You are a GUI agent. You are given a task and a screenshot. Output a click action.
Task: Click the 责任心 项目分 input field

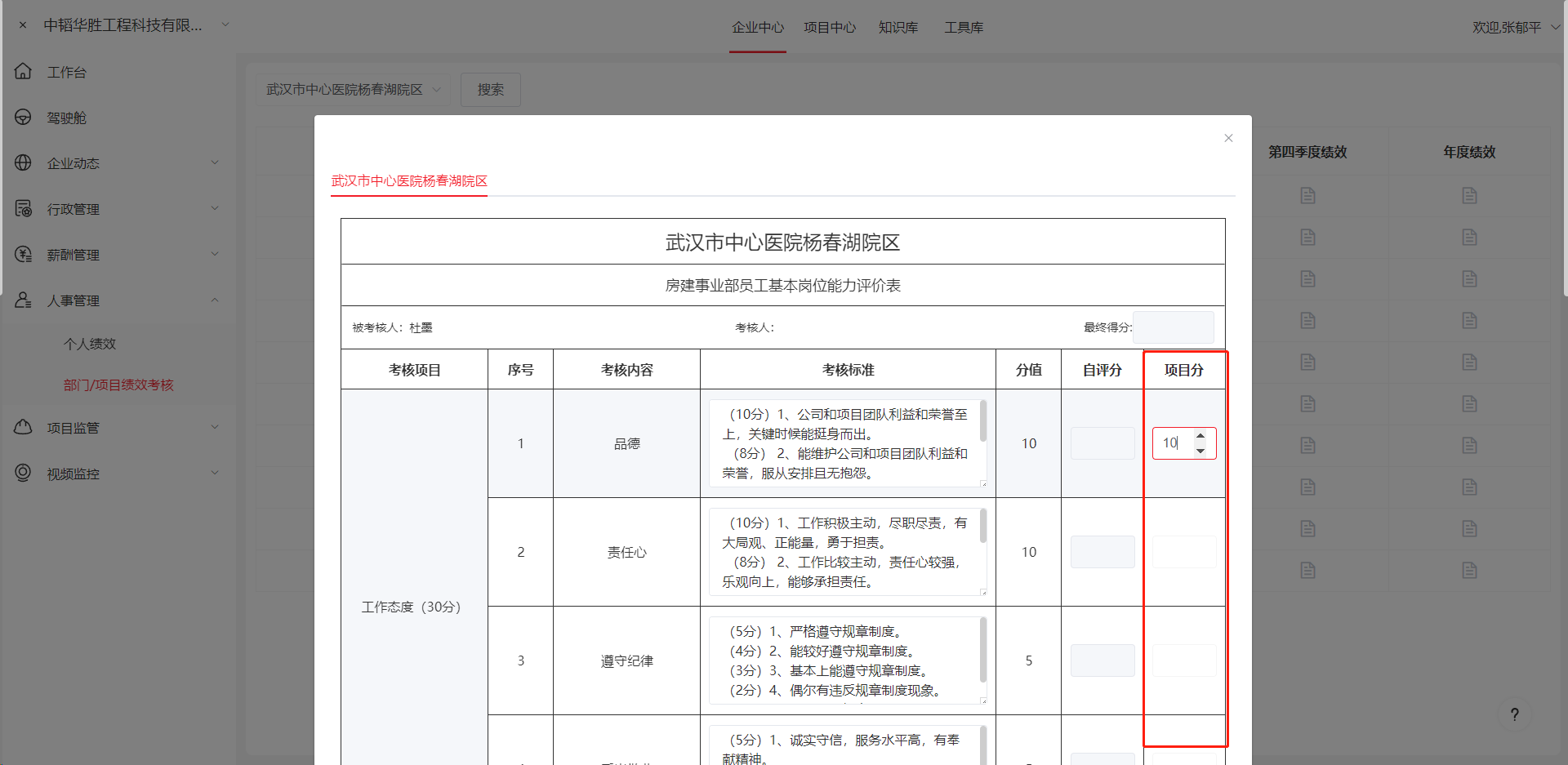click(1184, 552)
